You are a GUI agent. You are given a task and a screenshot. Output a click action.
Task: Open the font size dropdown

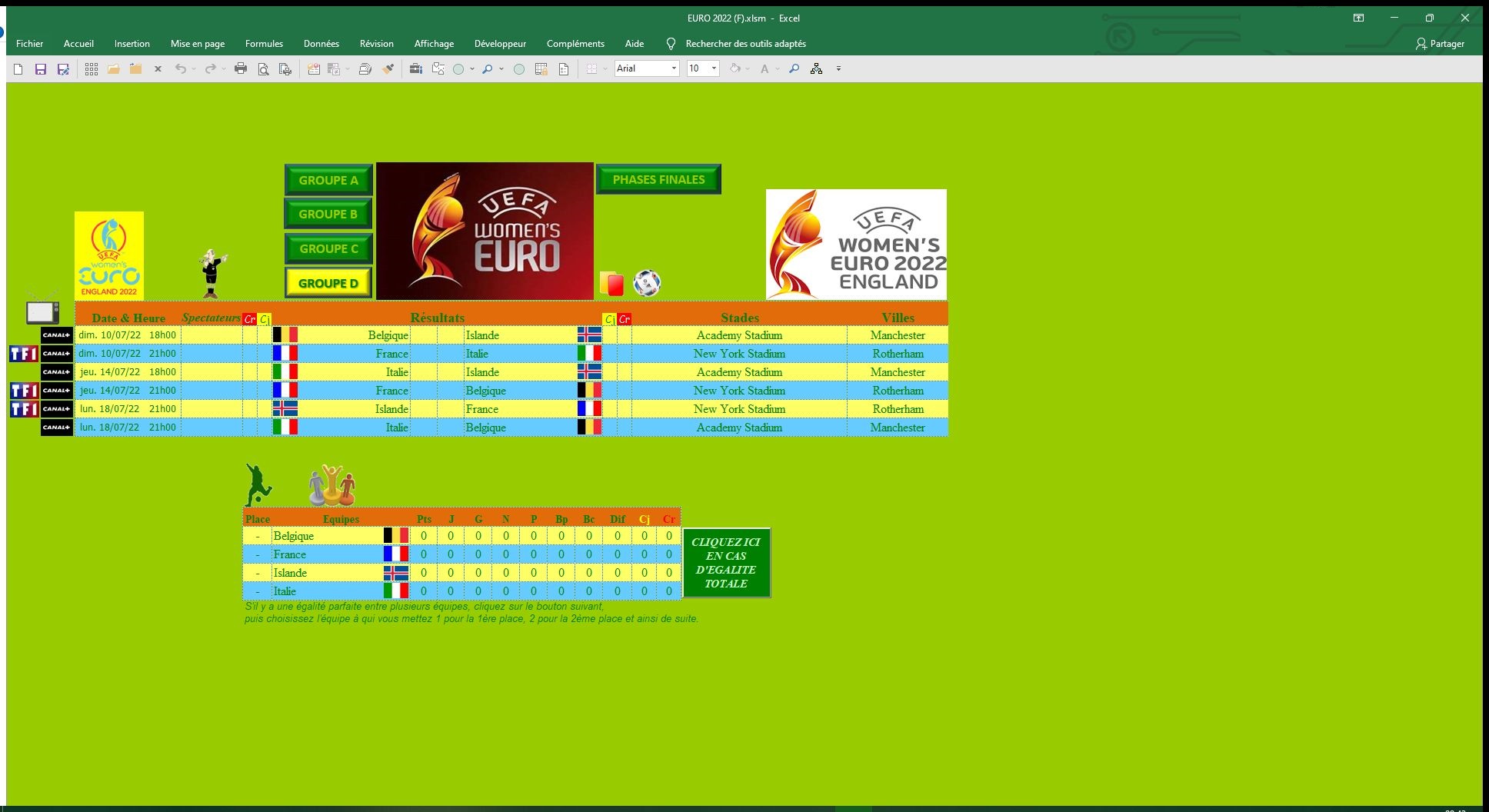point(714,68)
